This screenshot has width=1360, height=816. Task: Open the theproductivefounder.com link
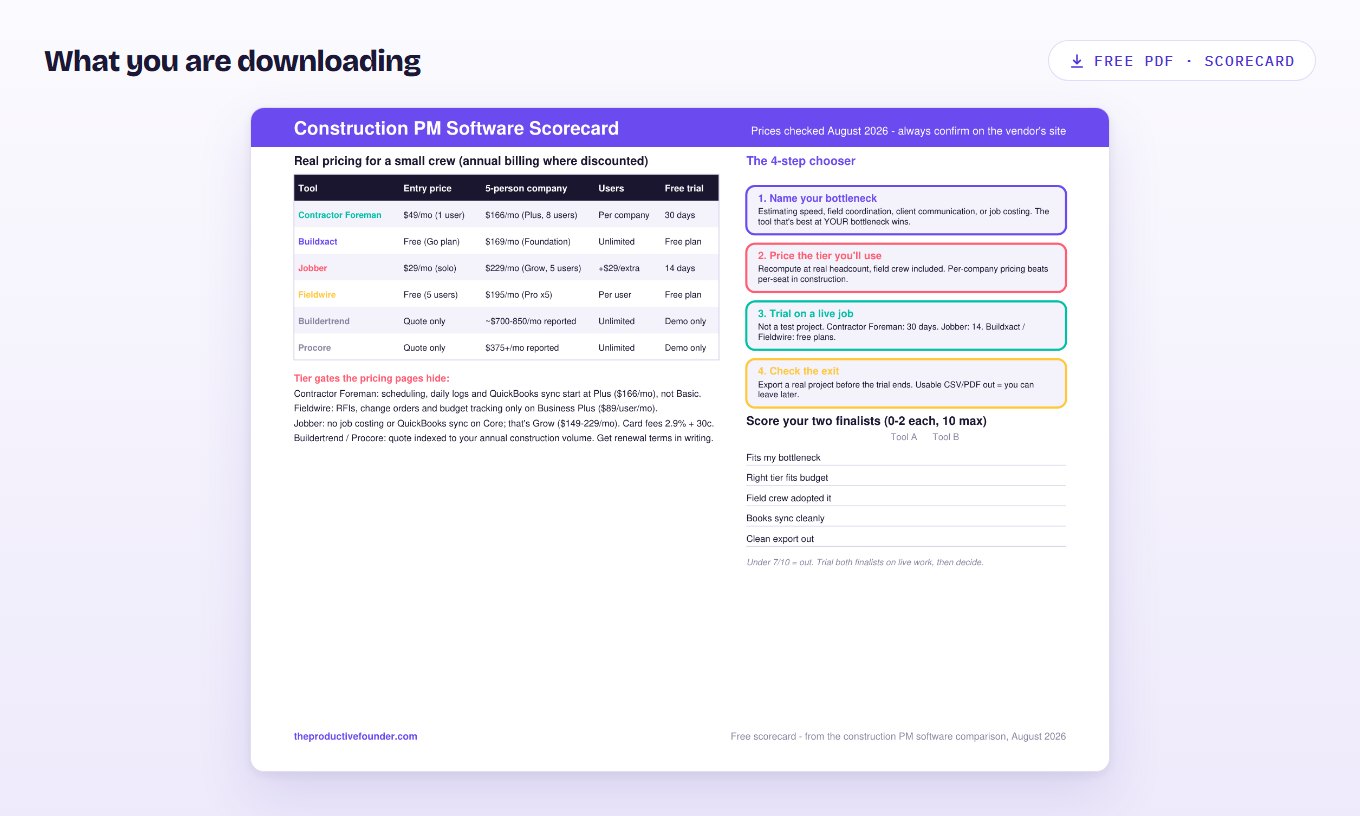(355, 736)
